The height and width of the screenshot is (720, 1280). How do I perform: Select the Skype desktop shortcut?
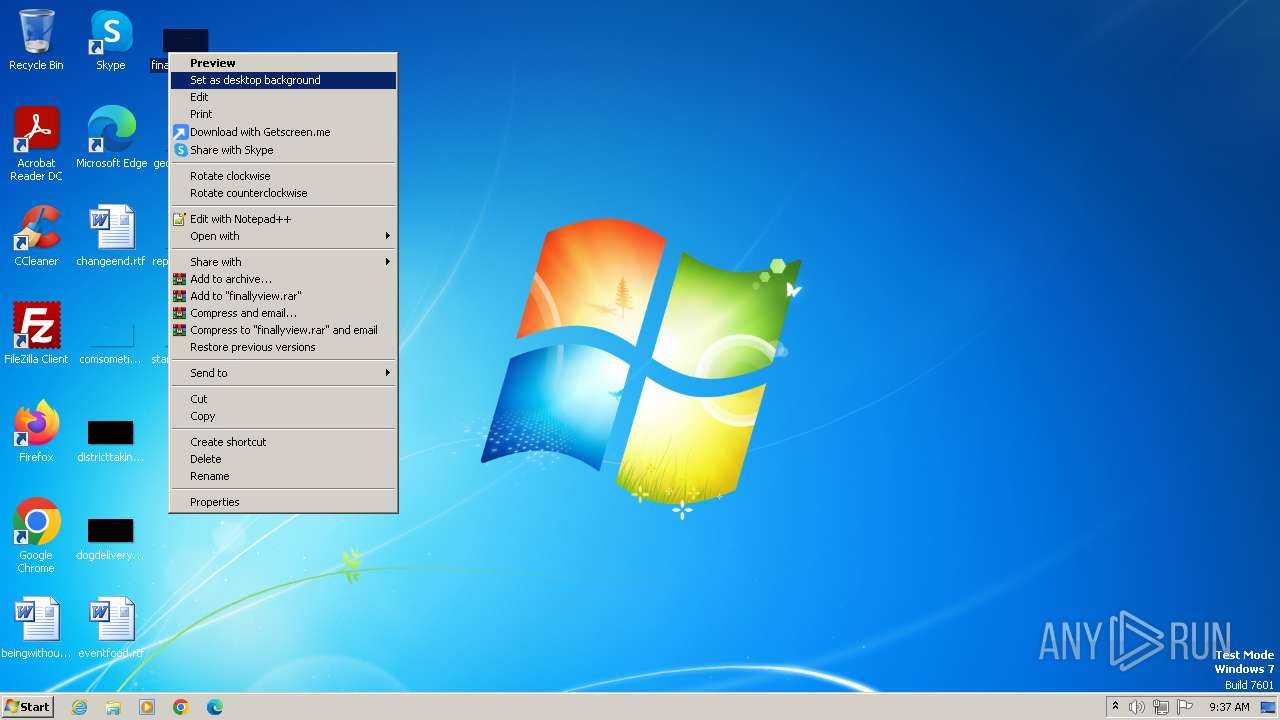coord(111,40)
